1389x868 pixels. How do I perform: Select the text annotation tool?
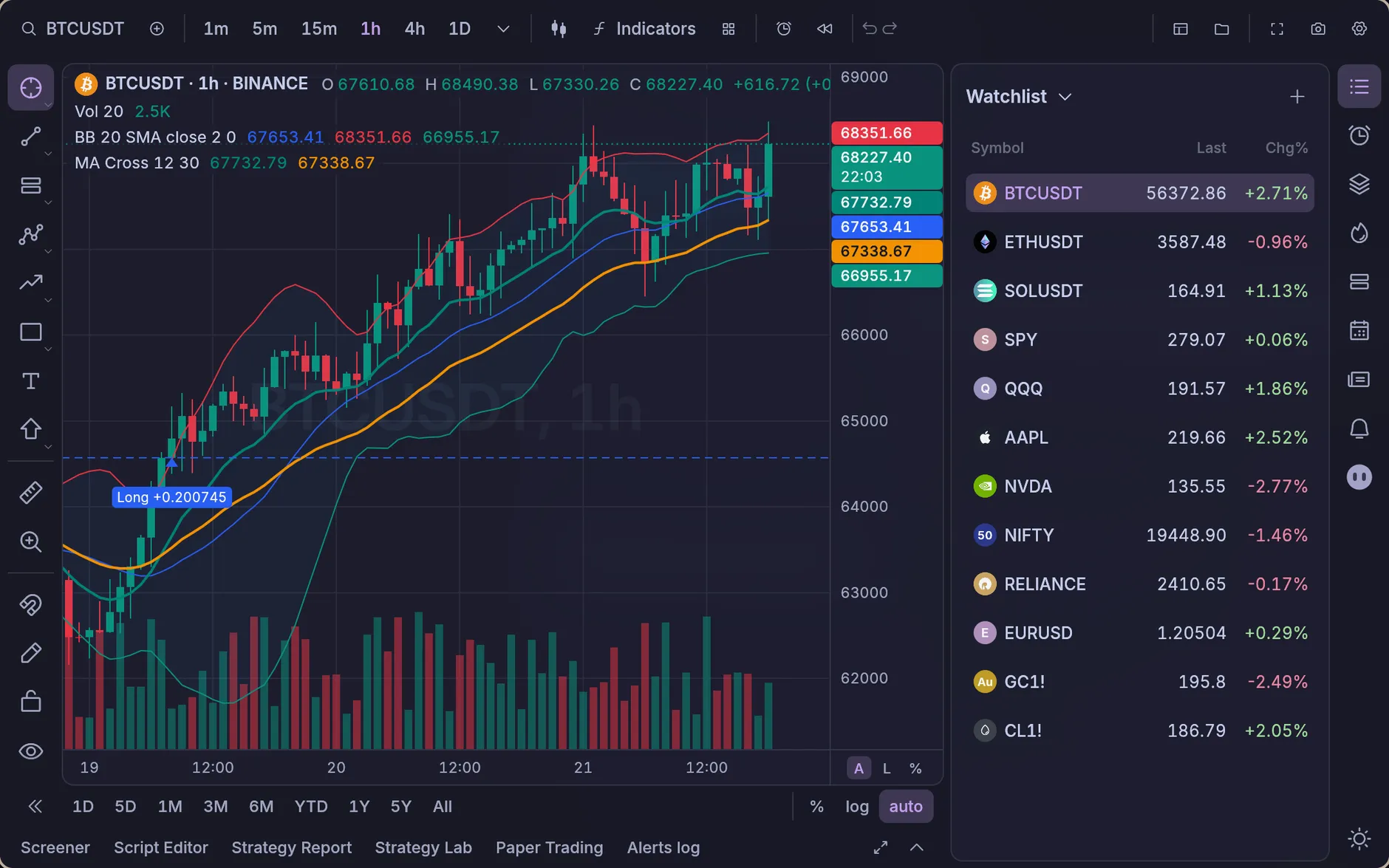[x=30, y=380]
